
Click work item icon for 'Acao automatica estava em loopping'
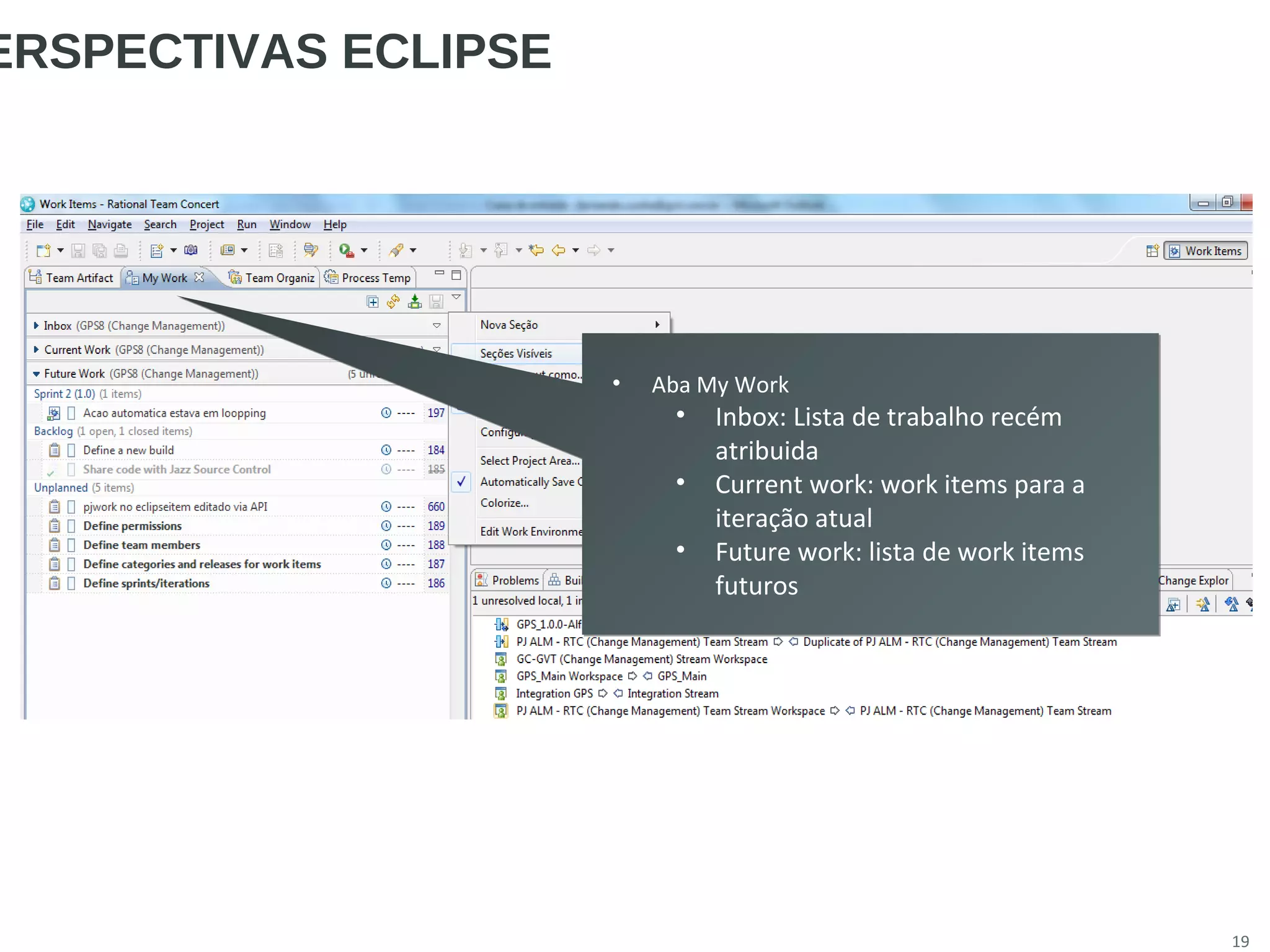click(54, 413)
